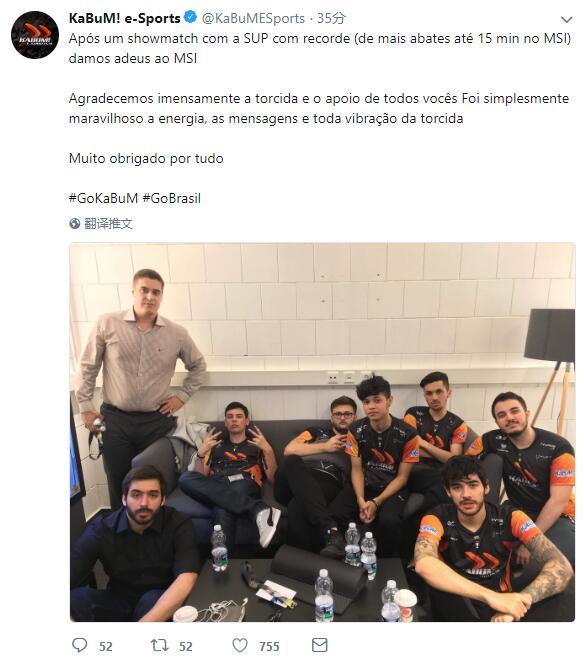This screenshot has height=660, width=584.
Task: Click the Muito obrigado por tudo line
Action: click(x=146, y=158)
